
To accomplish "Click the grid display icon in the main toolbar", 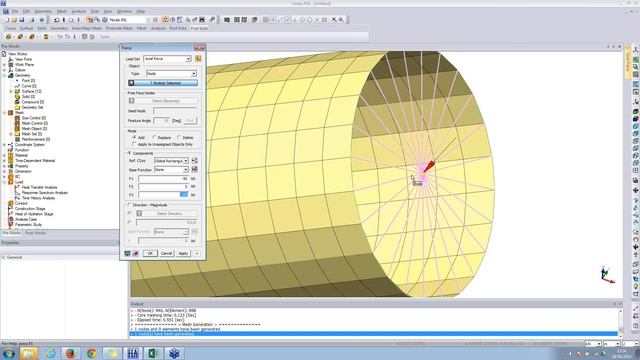I will tap(237, 20).
